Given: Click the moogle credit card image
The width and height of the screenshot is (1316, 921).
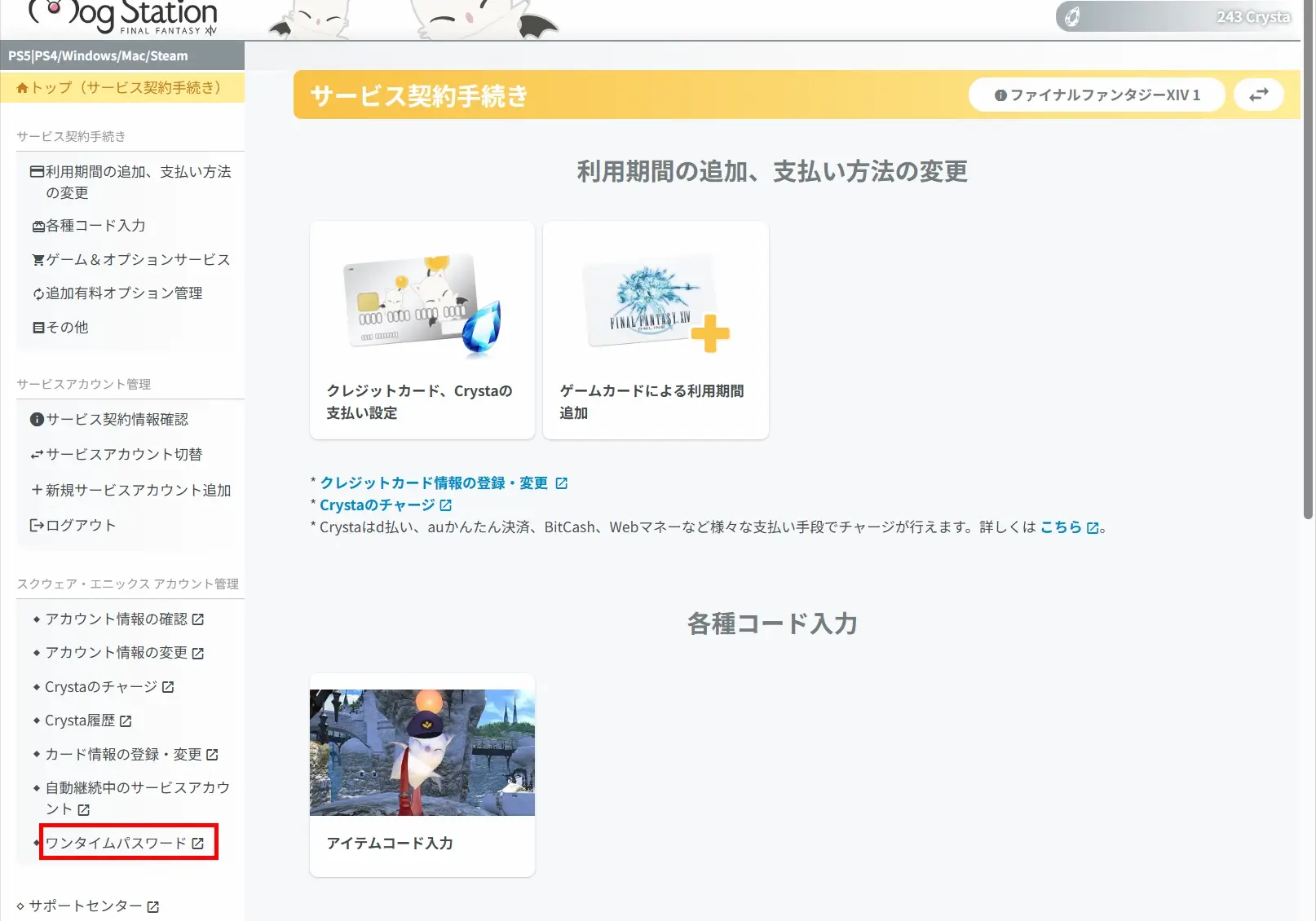Looking at the screenshot, I should click(x=422, y=304).
